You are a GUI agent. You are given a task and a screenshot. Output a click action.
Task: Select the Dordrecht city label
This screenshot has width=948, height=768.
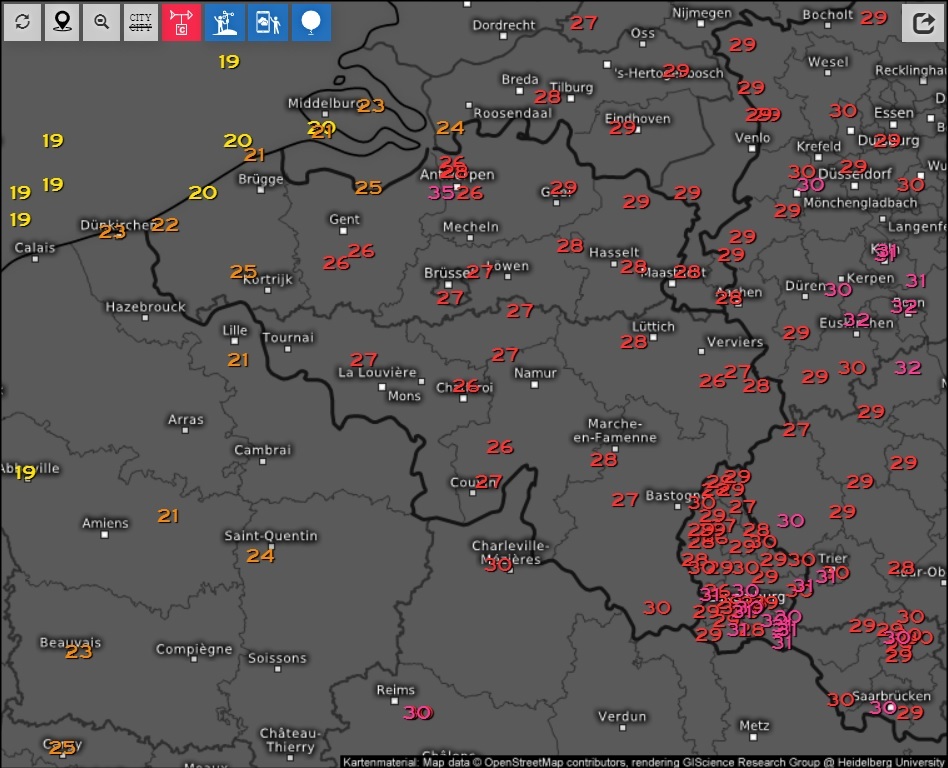pos(504,25)
